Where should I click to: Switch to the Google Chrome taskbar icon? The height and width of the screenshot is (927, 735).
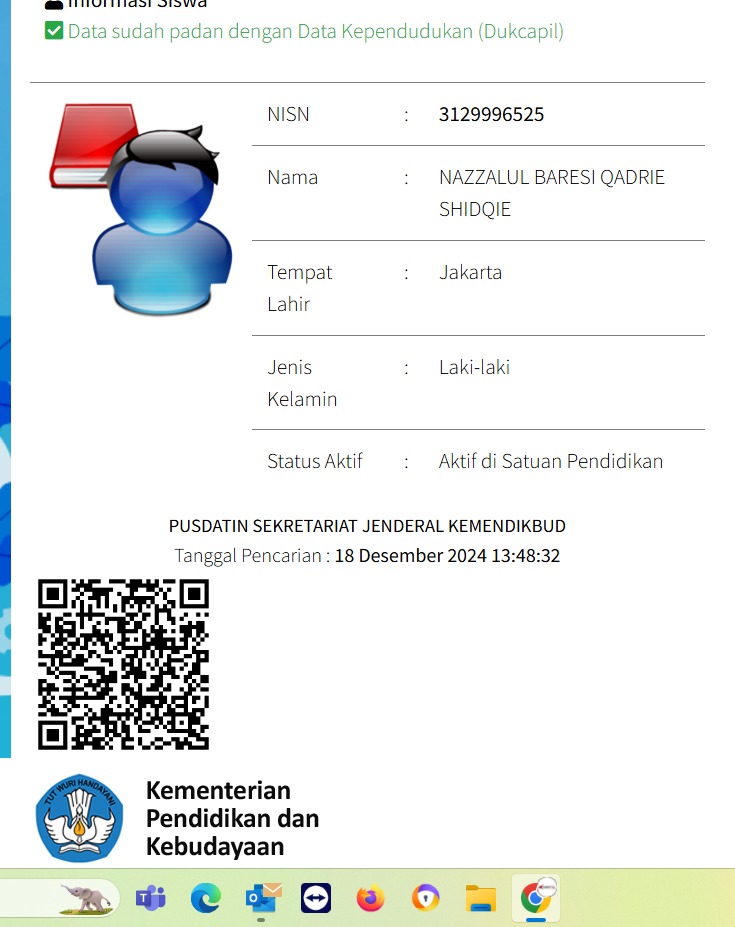(x=537, y=898)
